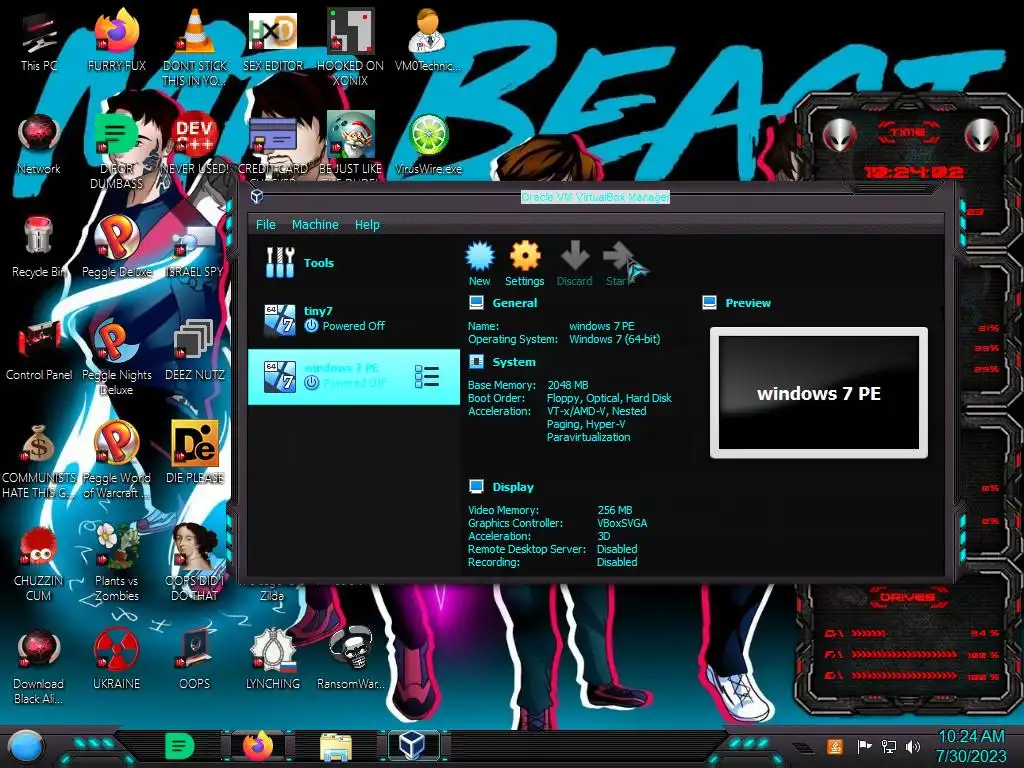The height and width of the screenshot is (768, 1024).
Task: Click the System section header
Action: coord(514,362)
